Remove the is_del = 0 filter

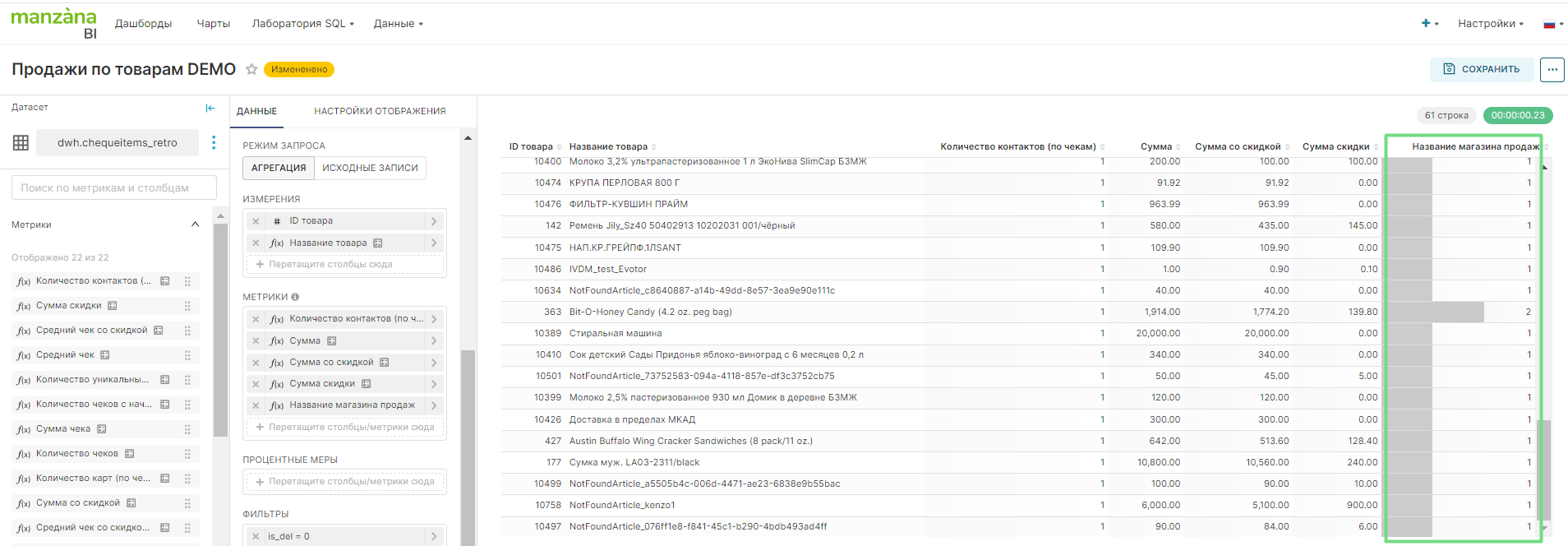click(256, 536)
